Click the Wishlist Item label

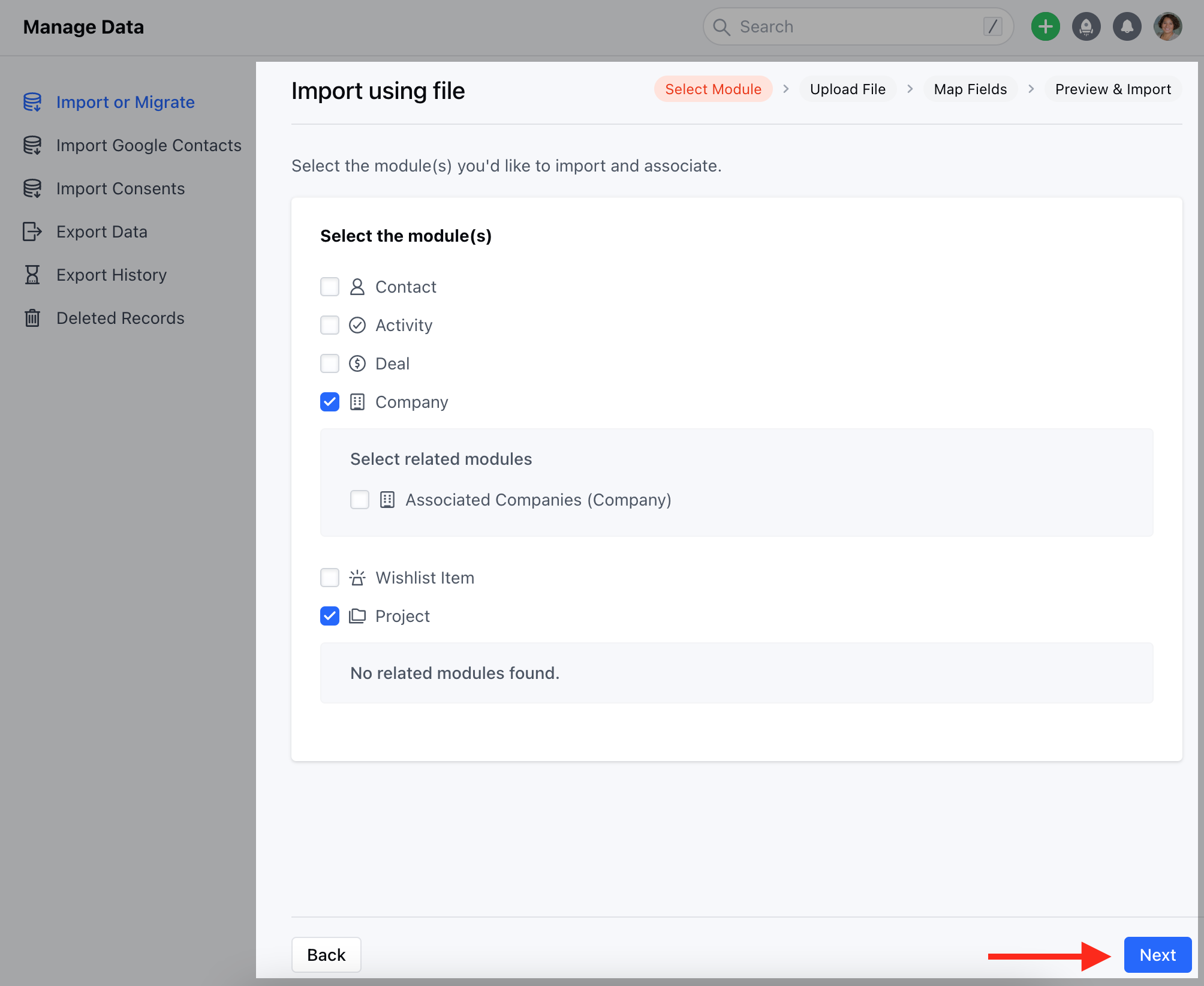[x=425, y=578]
